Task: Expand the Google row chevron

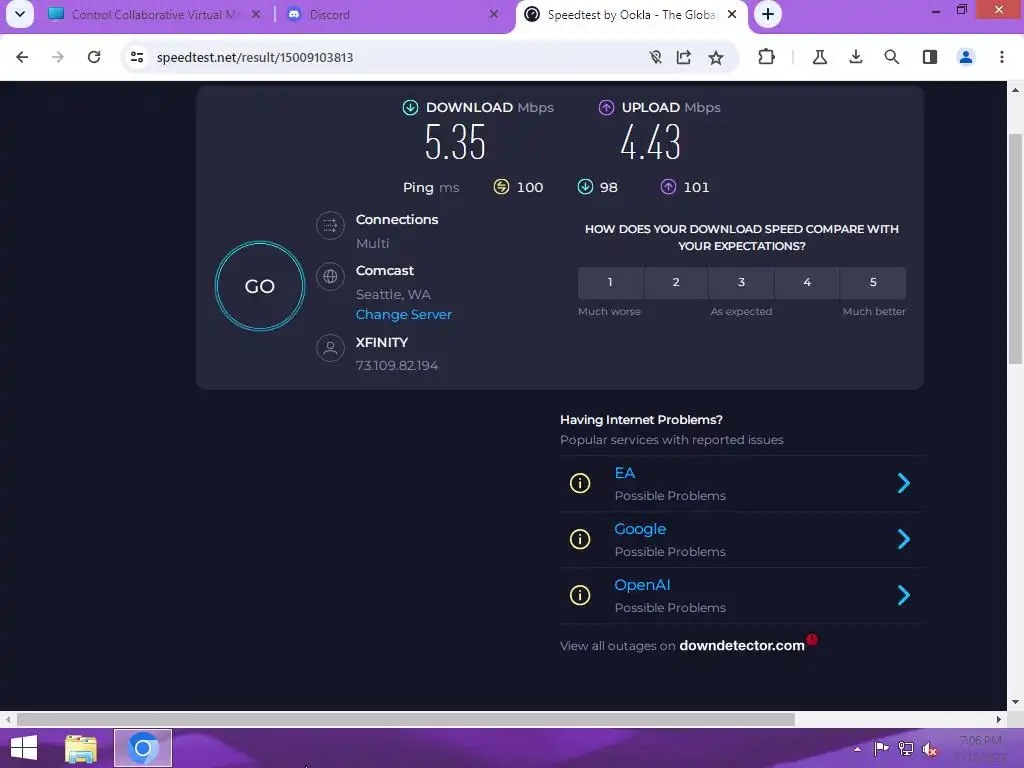Action: 904,539
